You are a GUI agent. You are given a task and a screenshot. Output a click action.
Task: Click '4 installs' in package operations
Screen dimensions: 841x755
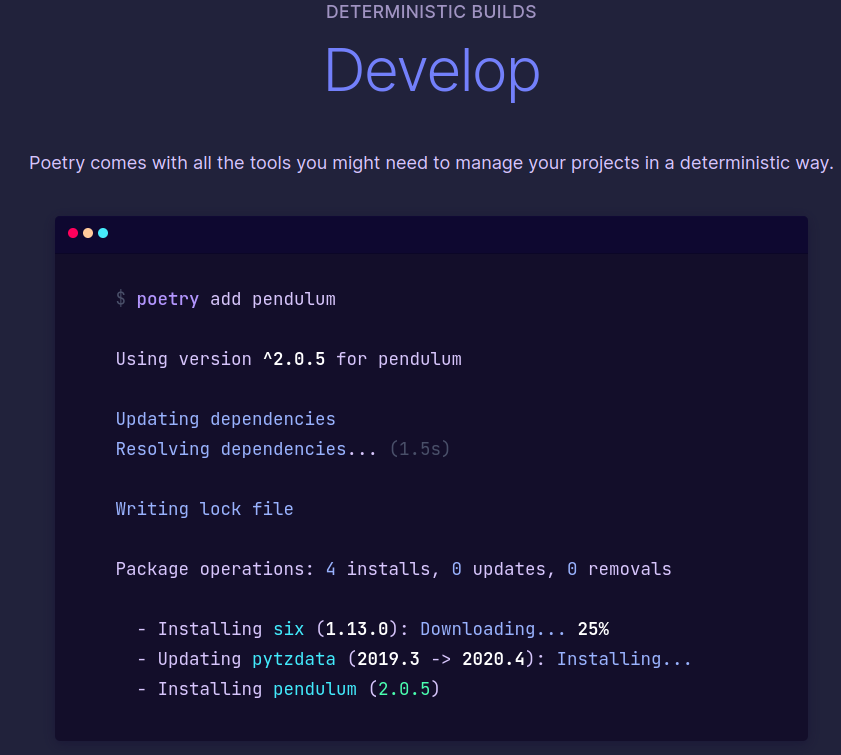coord(382,569)
